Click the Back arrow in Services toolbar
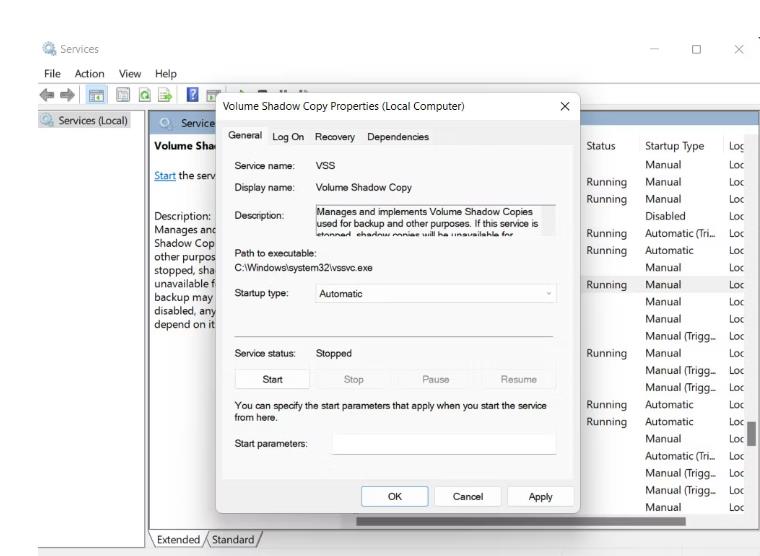 click(47, 95)
